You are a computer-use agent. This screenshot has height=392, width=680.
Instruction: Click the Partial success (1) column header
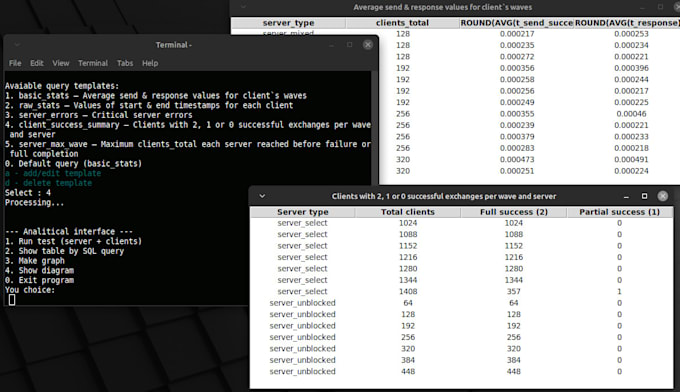coord(620,212)
